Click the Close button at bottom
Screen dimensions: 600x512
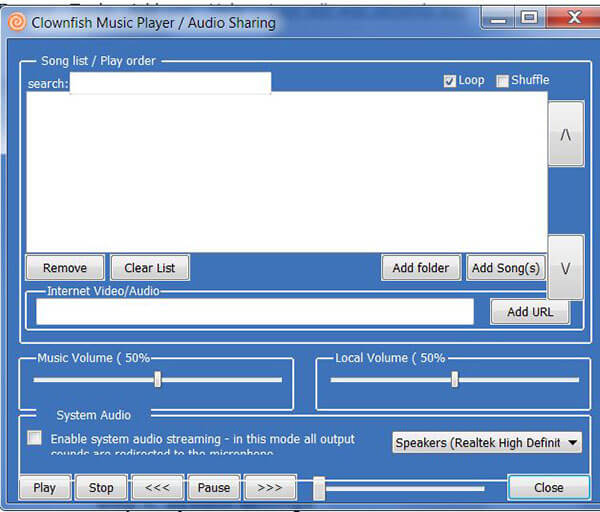(x=549, y=488)
